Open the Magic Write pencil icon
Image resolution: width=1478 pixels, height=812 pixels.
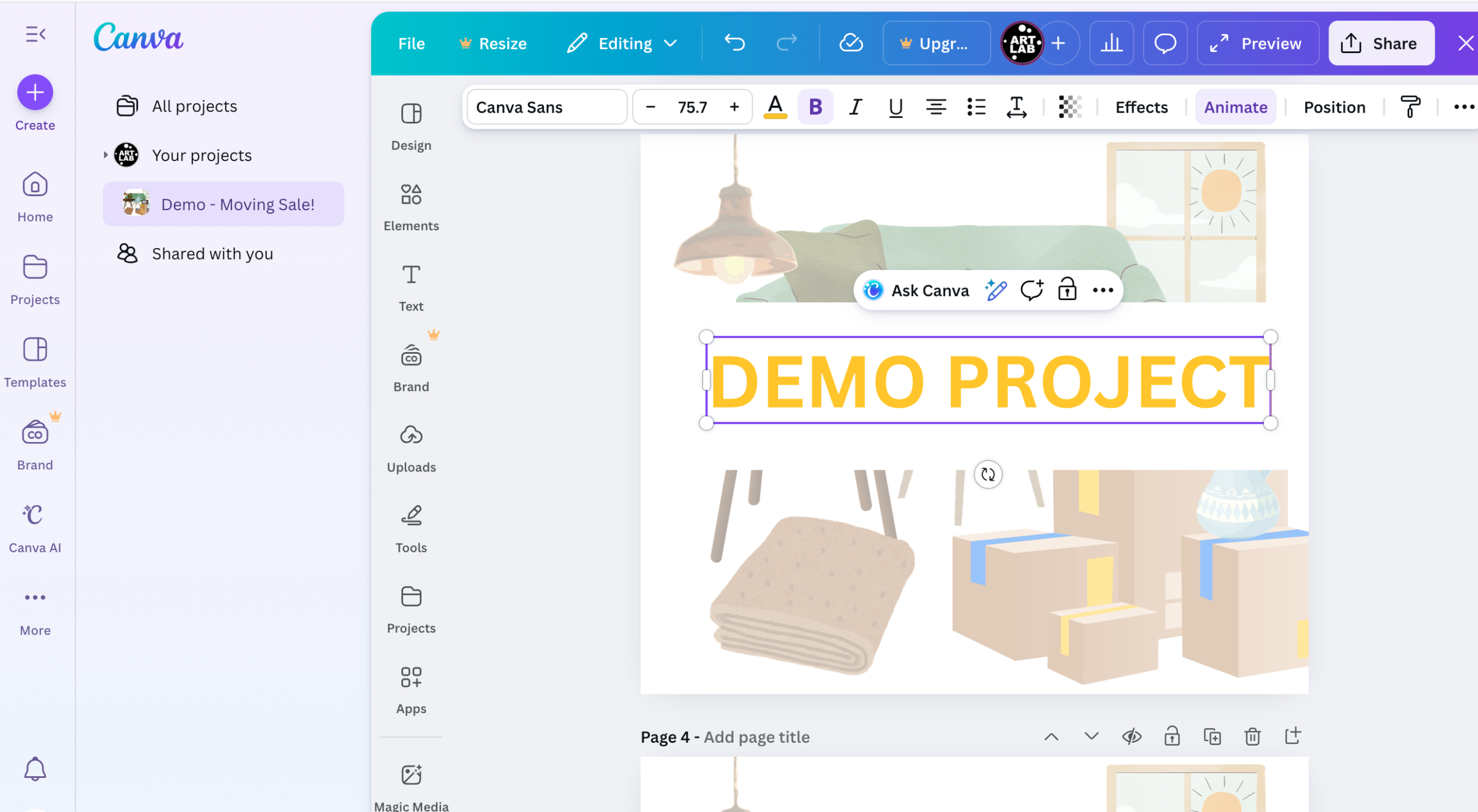pos(996,290)
